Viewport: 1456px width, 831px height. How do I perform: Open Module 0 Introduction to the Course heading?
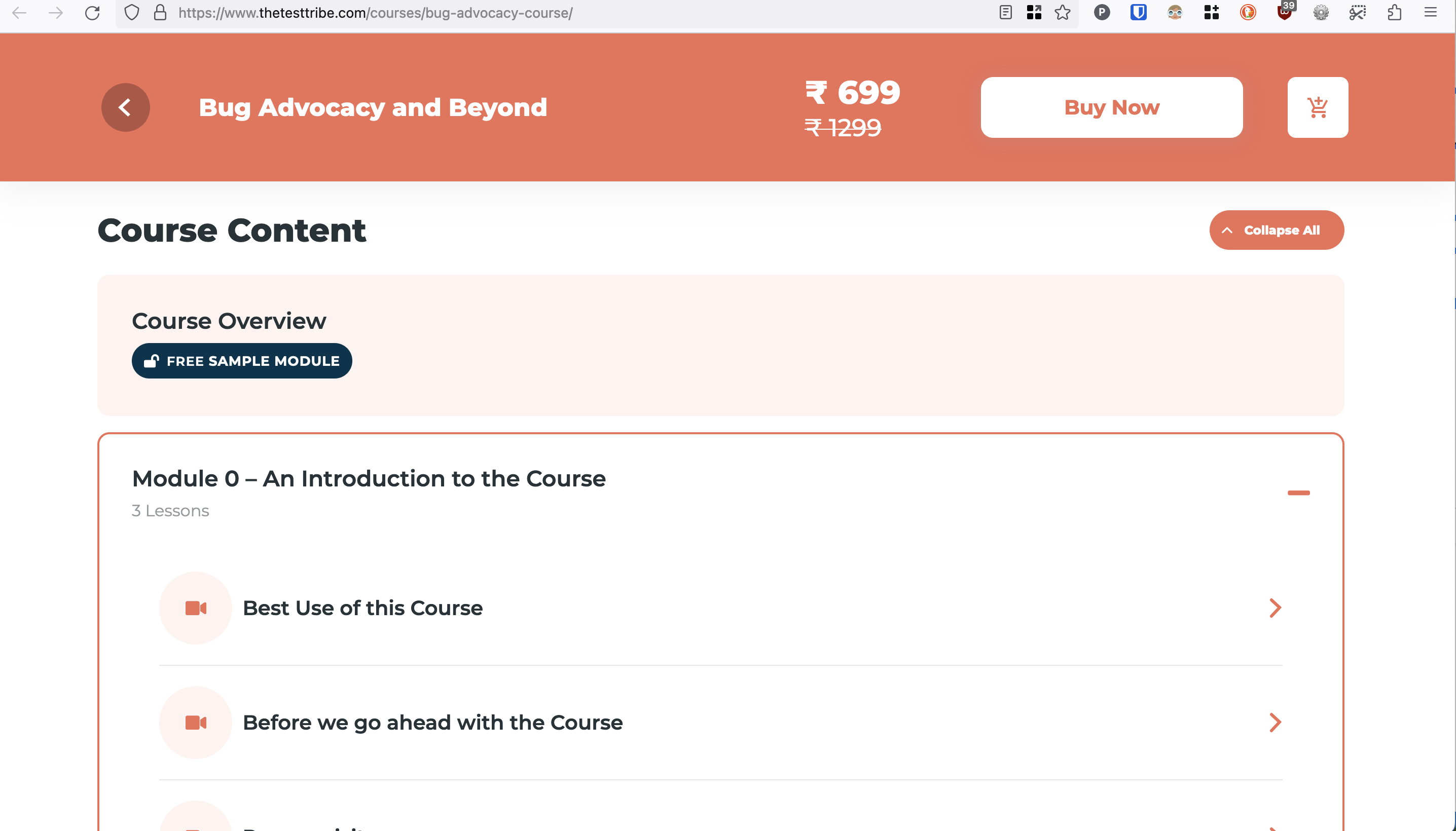(368, 478)
